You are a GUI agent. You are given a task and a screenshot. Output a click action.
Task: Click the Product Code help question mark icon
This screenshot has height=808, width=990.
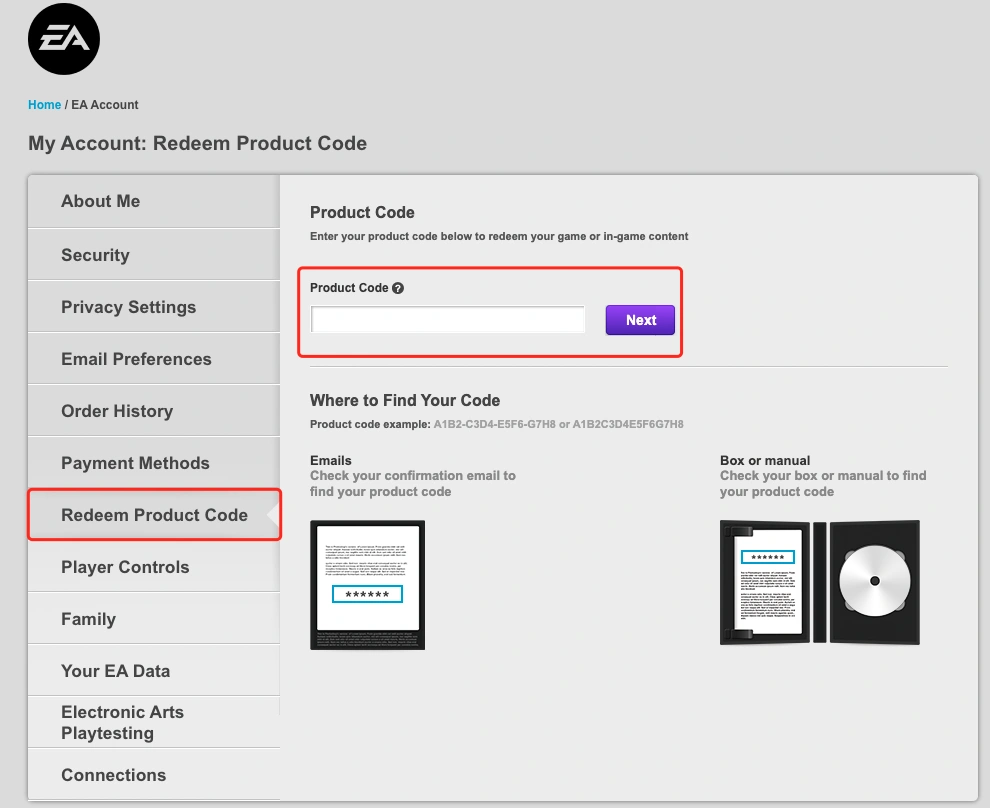[398, 288]
